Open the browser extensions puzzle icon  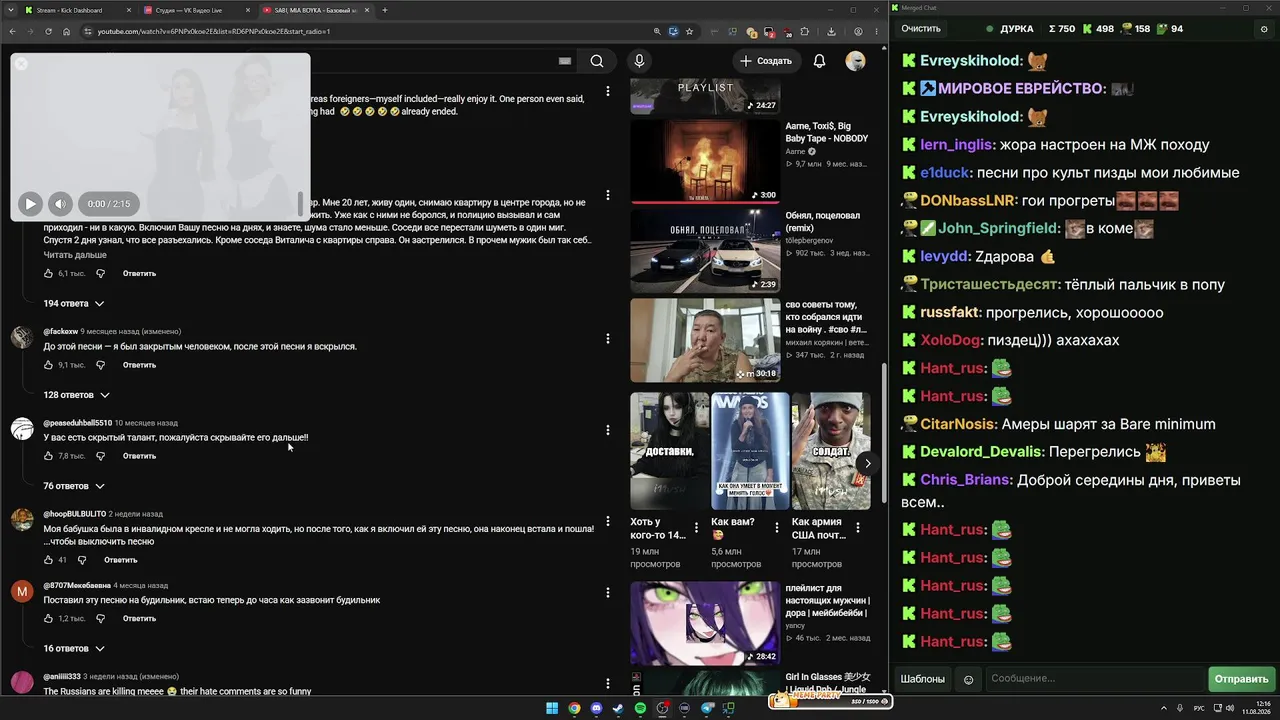(x=805, y=31)
